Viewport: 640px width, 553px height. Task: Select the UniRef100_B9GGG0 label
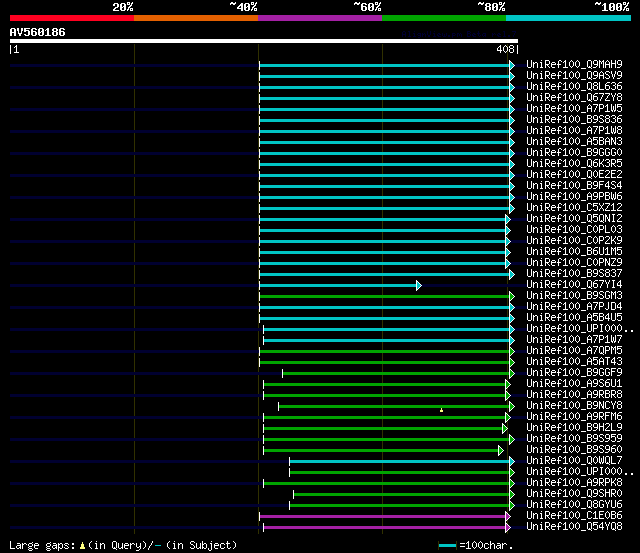click(574, 153)
